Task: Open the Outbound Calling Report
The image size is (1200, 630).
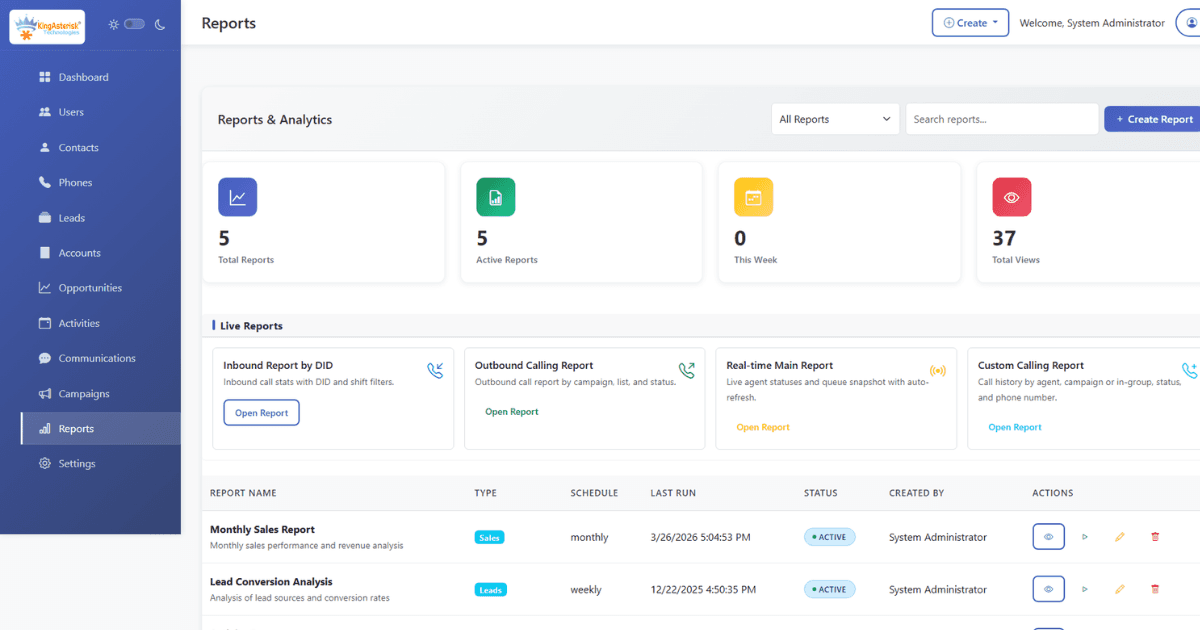Action: (x=512, y=412)
